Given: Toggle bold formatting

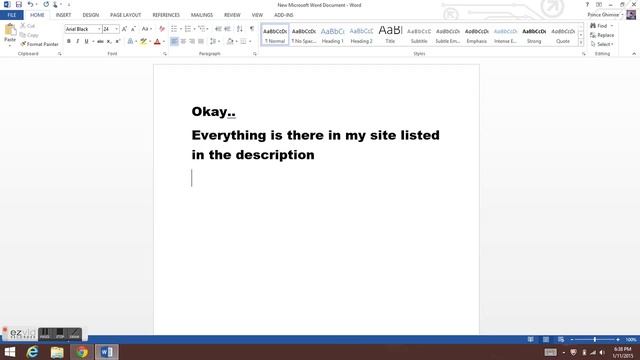Looking at the screenshot, I should (x=69, y=41).
